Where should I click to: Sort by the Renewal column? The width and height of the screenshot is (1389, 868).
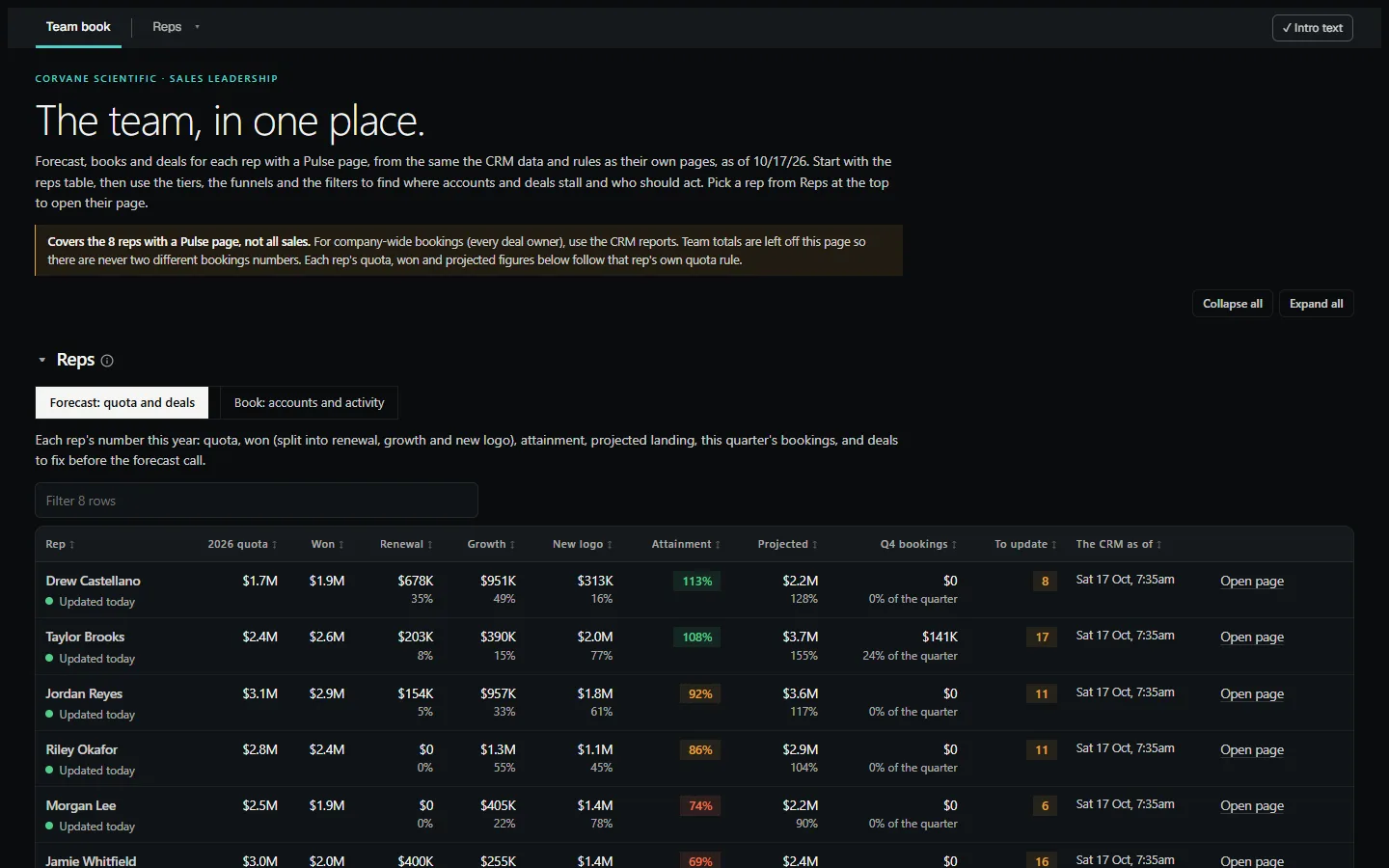pos(406,544)
